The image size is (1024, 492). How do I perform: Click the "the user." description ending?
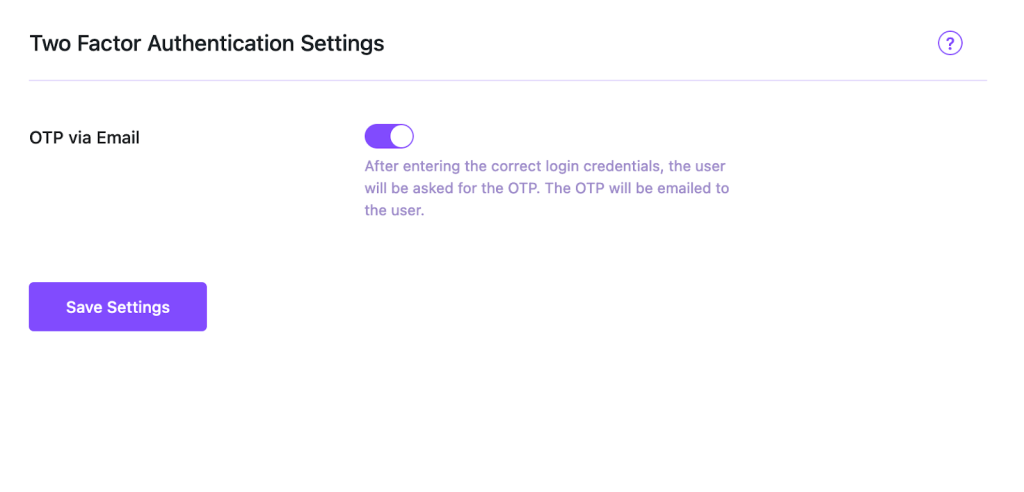coord(395,210)
